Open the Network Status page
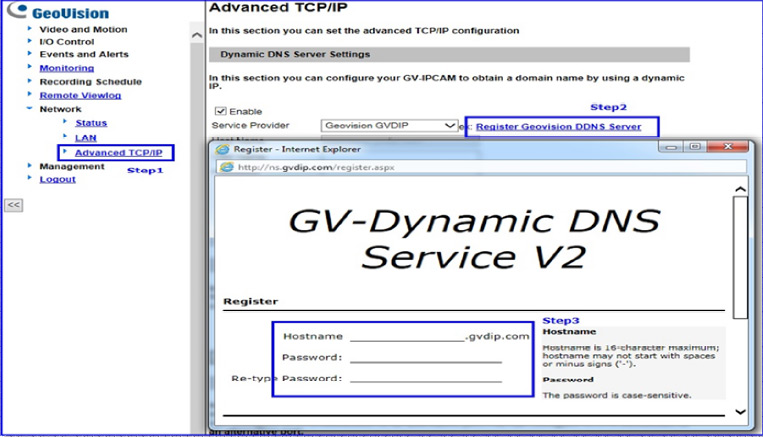 click(91, 123)
